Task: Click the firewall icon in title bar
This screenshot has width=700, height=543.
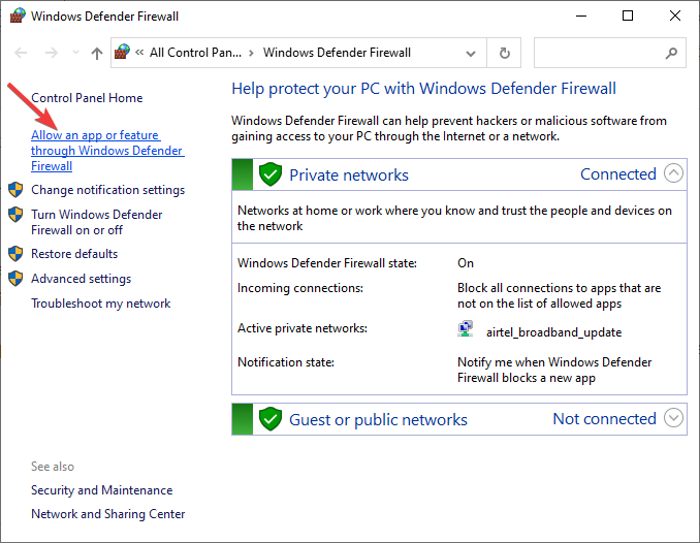Action: coord(16,16)
